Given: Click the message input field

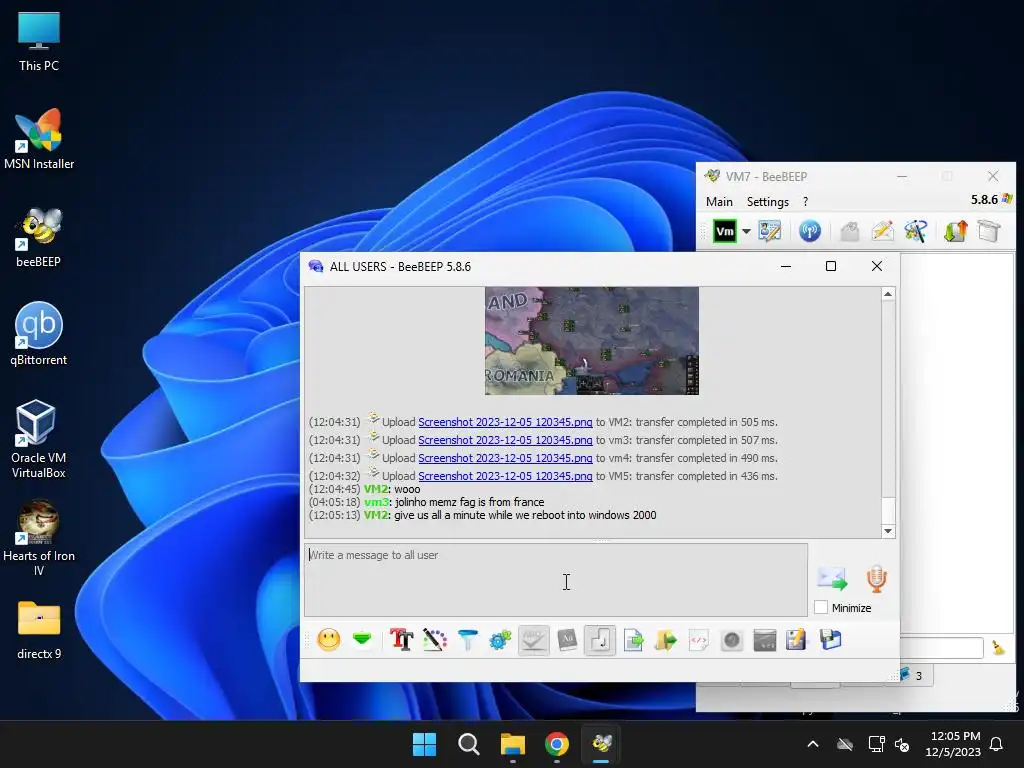Looking at the screenshot, I should (556, 579).
